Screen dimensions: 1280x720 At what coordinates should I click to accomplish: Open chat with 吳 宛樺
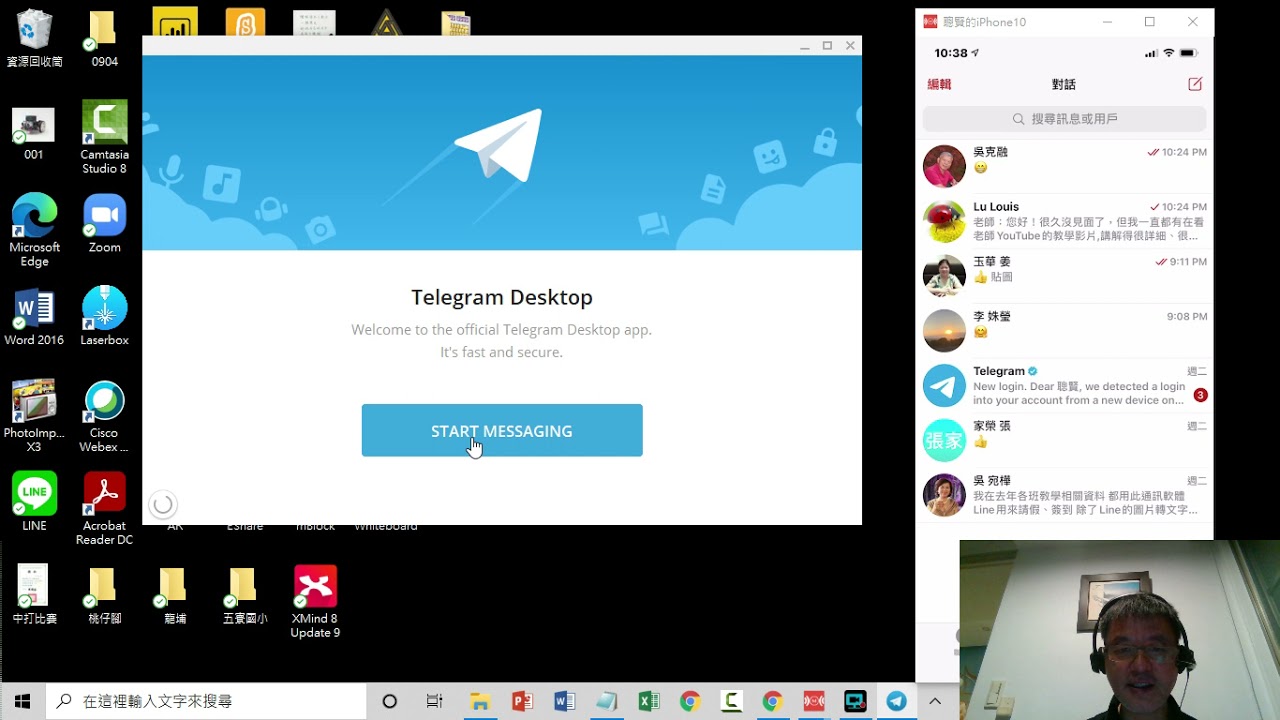coord(1064,496)
